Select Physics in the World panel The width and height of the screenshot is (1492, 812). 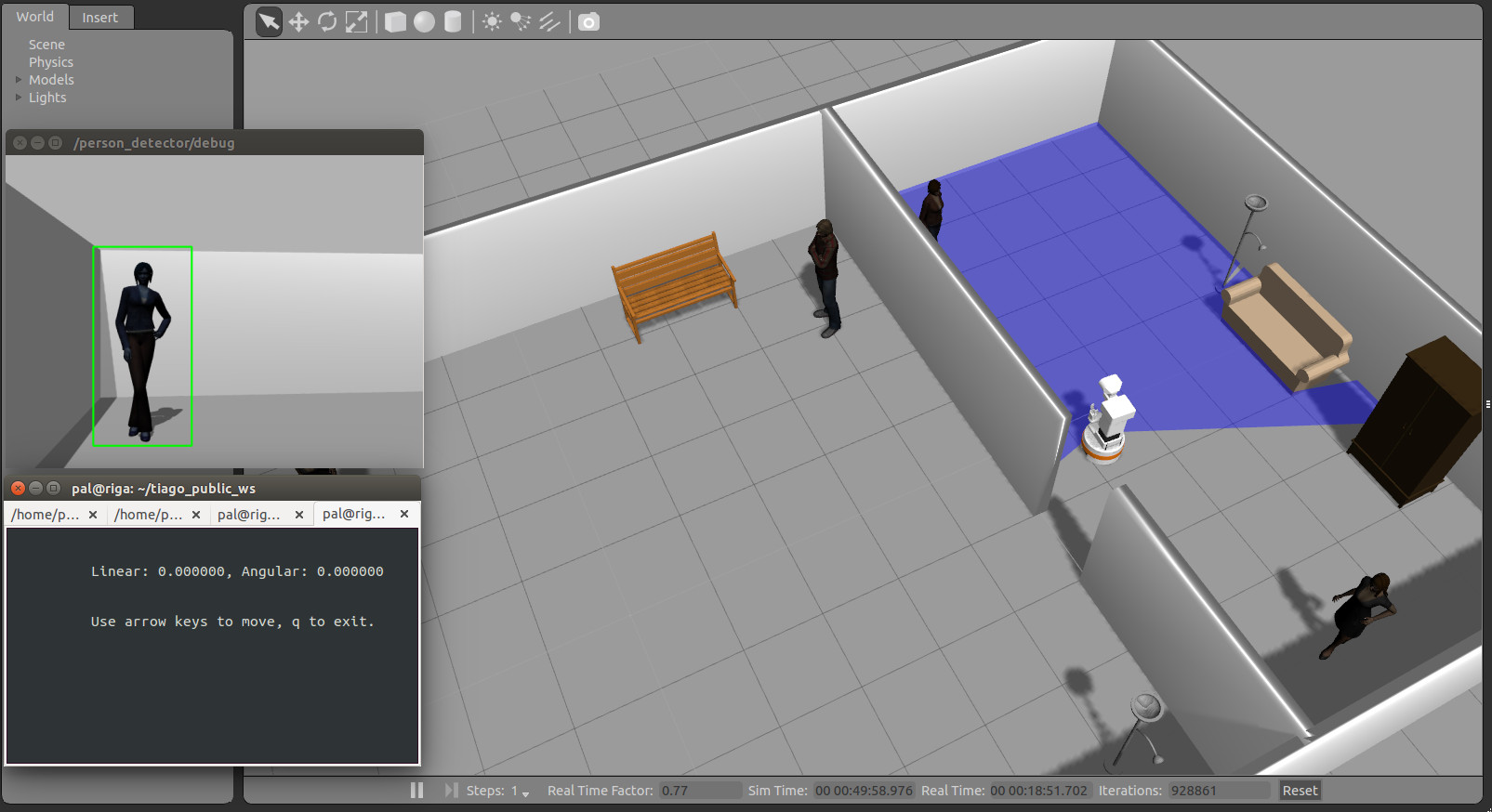51,62
